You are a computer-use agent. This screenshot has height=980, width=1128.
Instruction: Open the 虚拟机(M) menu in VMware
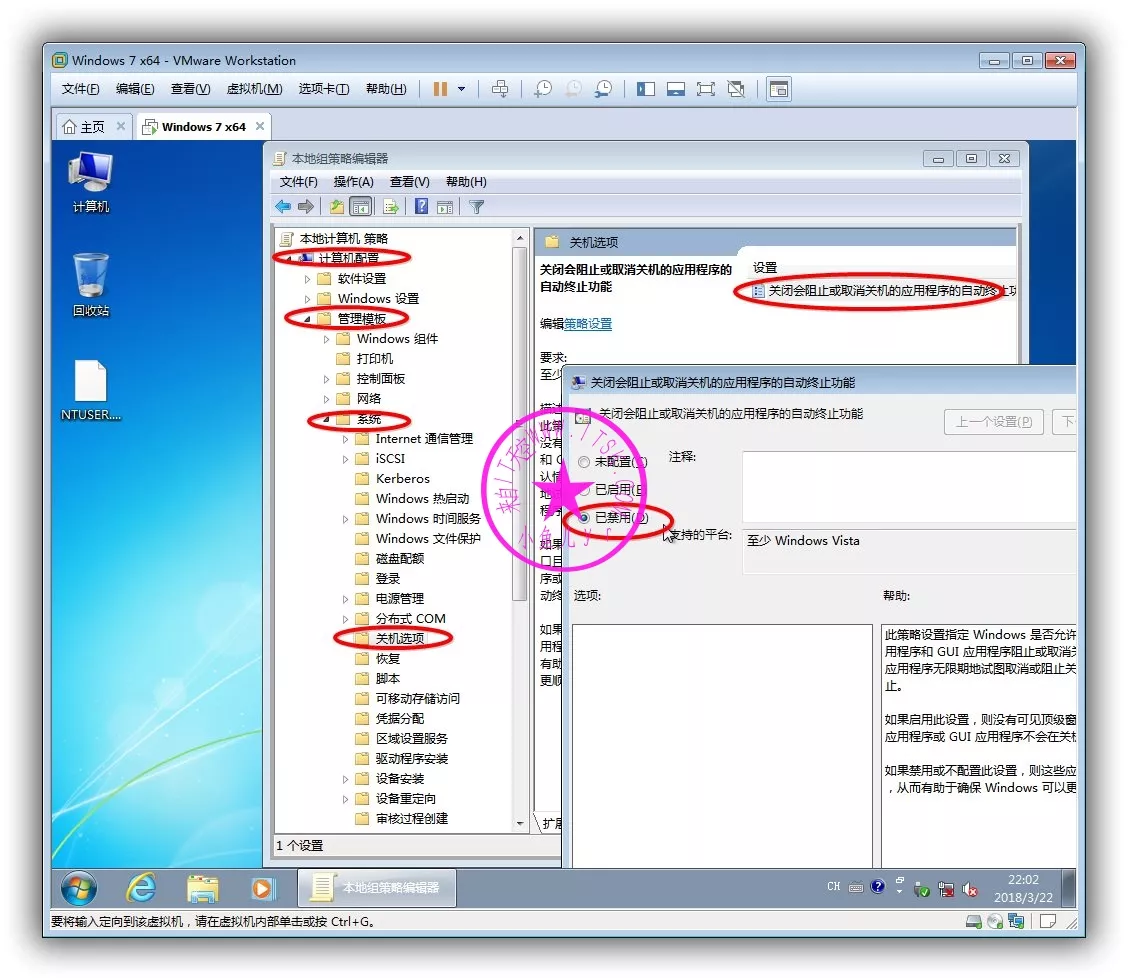(x=254, y=89)
